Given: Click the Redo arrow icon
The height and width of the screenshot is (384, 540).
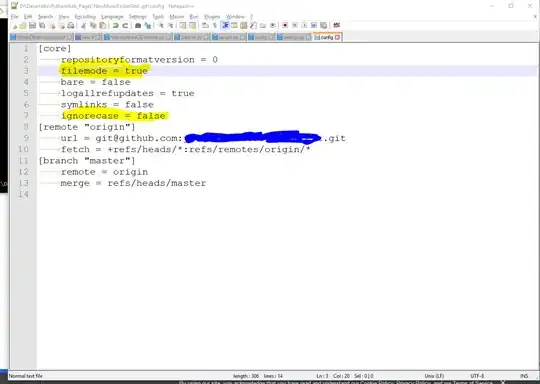Looking at the screenshot, I should coord(125,25).
